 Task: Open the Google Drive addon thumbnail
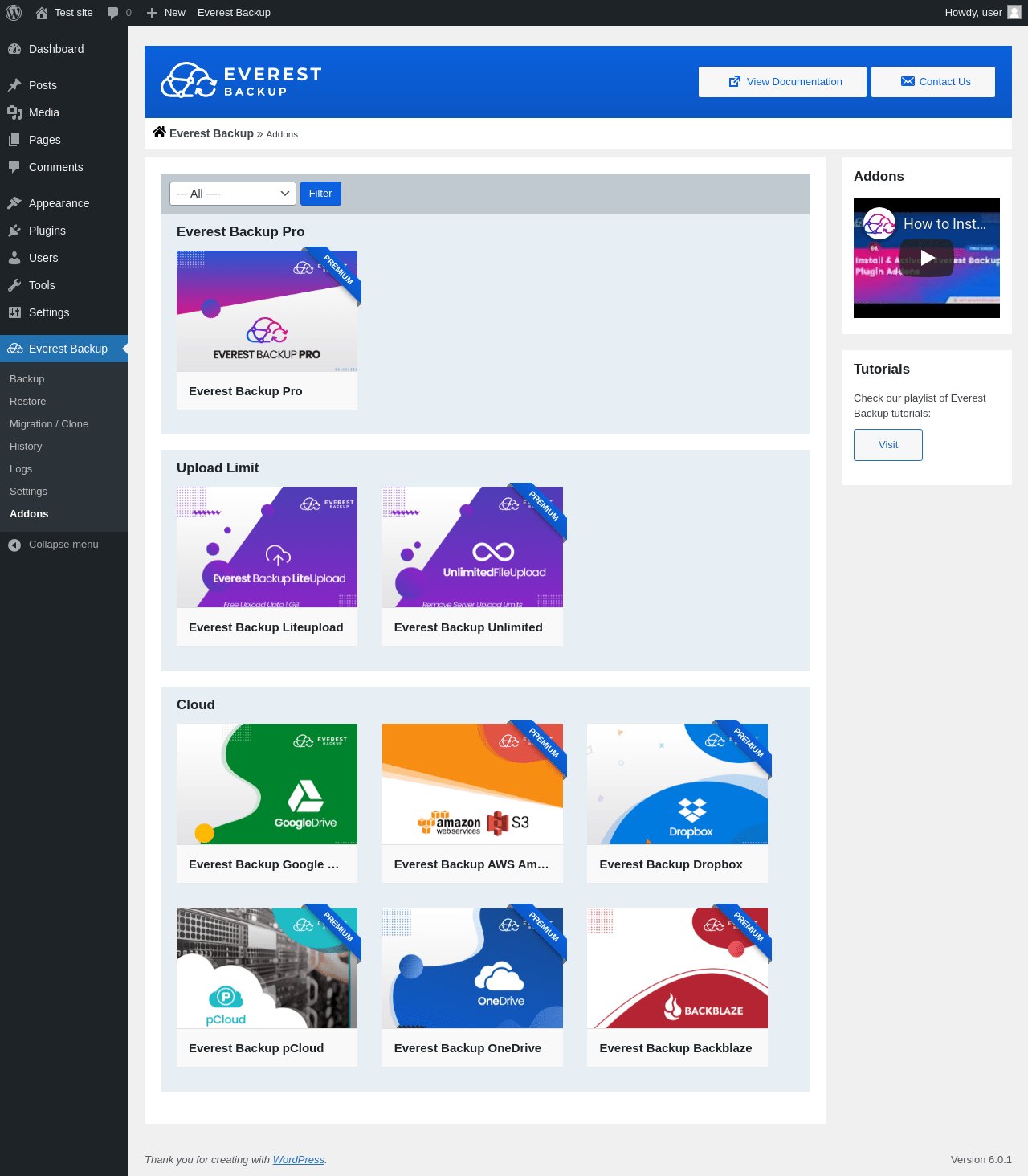[x=267, y=784]
